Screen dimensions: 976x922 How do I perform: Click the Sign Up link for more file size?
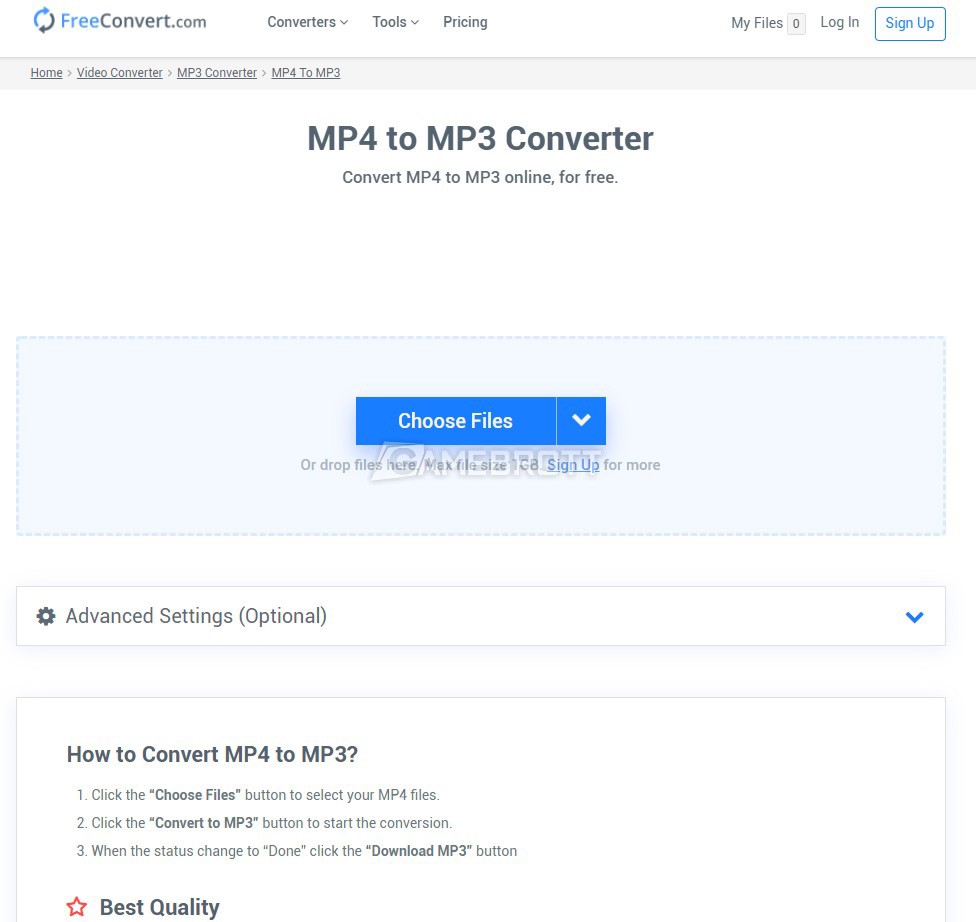click(573, 465)
